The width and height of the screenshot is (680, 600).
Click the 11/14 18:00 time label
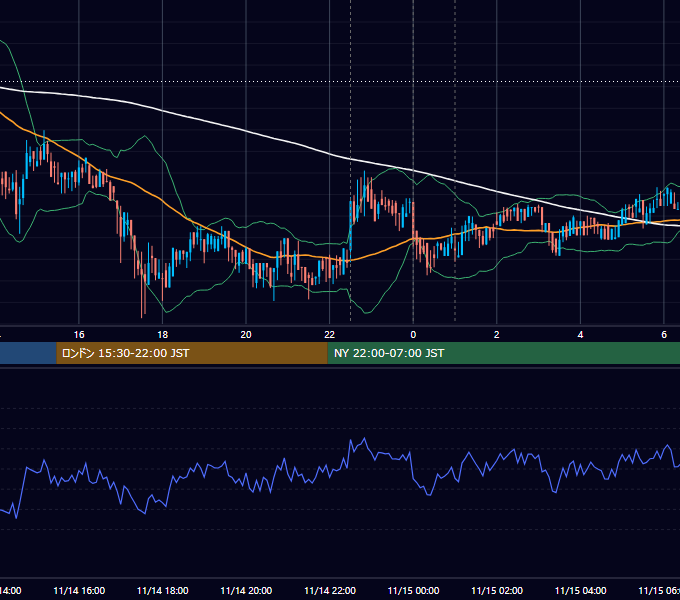[163, 590]
